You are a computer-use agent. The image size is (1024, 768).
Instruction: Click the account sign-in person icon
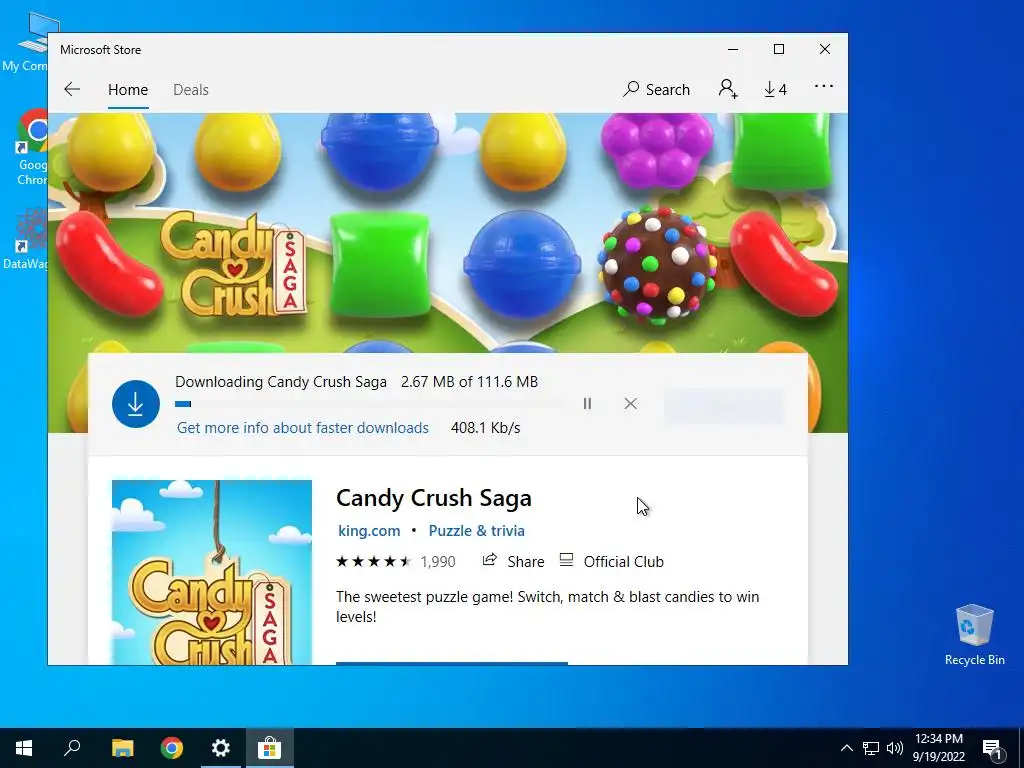tap(728, 89)
